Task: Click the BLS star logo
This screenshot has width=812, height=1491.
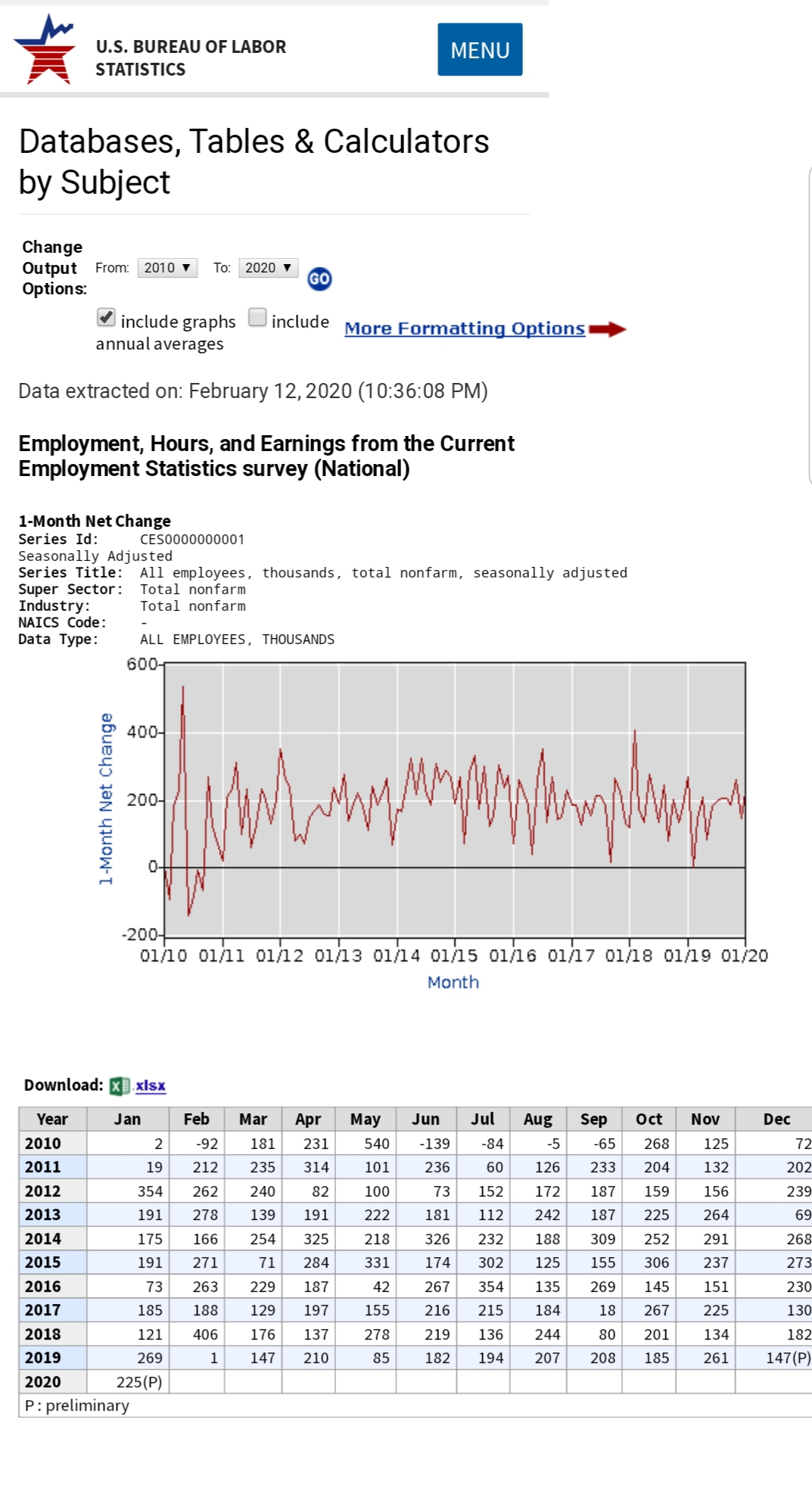Action: 45,50
